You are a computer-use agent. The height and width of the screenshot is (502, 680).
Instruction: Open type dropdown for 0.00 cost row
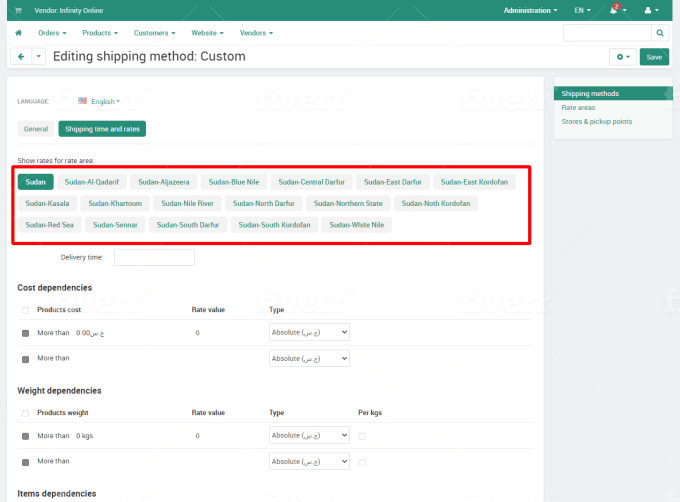pyautogui.click(x=309, y=332)
